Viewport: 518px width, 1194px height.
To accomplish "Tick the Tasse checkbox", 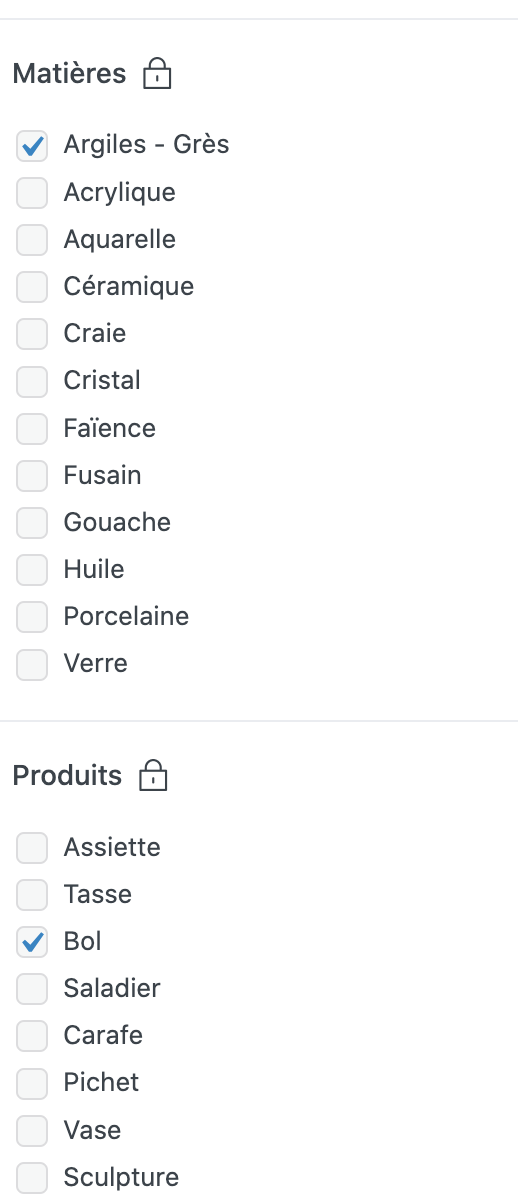I will (x=32, y=896).
